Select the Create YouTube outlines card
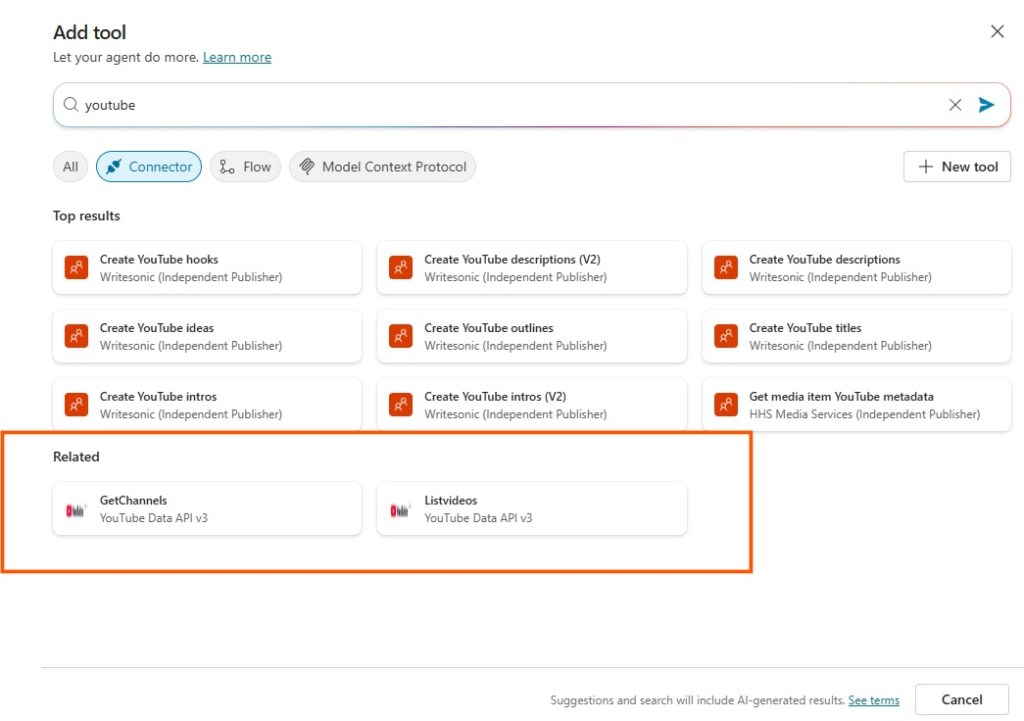The image size is (1024, 721). [x=531, y=337]
